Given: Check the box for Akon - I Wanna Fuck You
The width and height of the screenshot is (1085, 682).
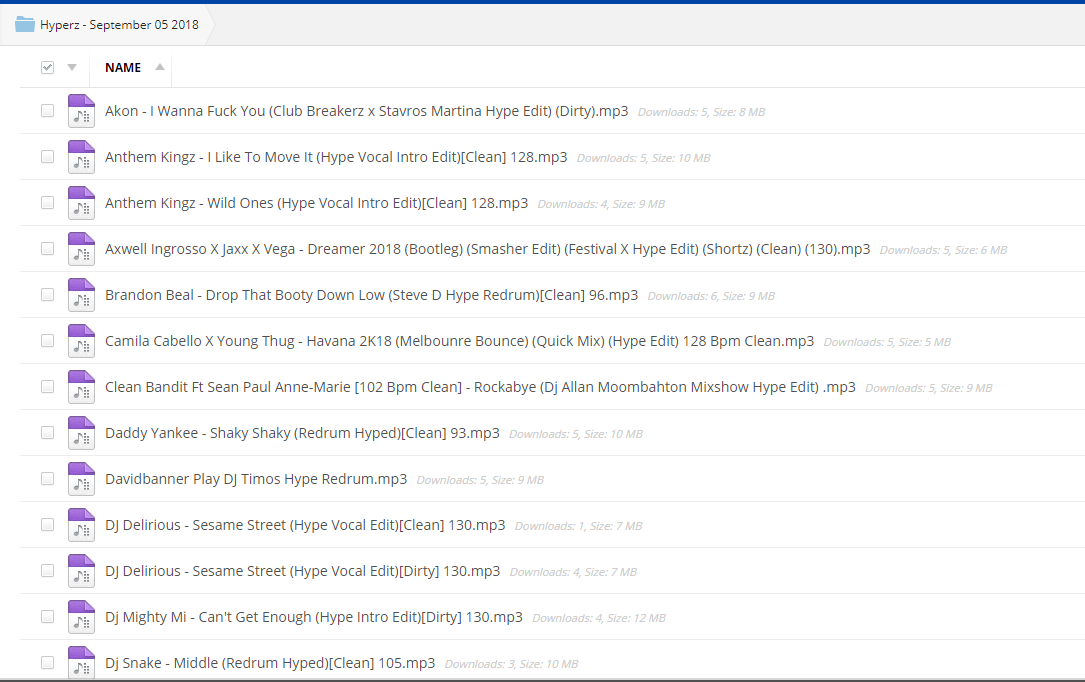Looking at the screenshot, I should tap(47, 111).
